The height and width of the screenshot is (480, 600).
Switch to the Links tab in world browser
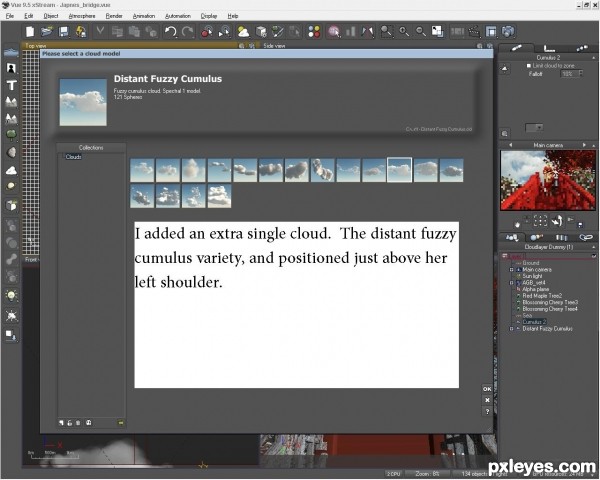(585, 238)
